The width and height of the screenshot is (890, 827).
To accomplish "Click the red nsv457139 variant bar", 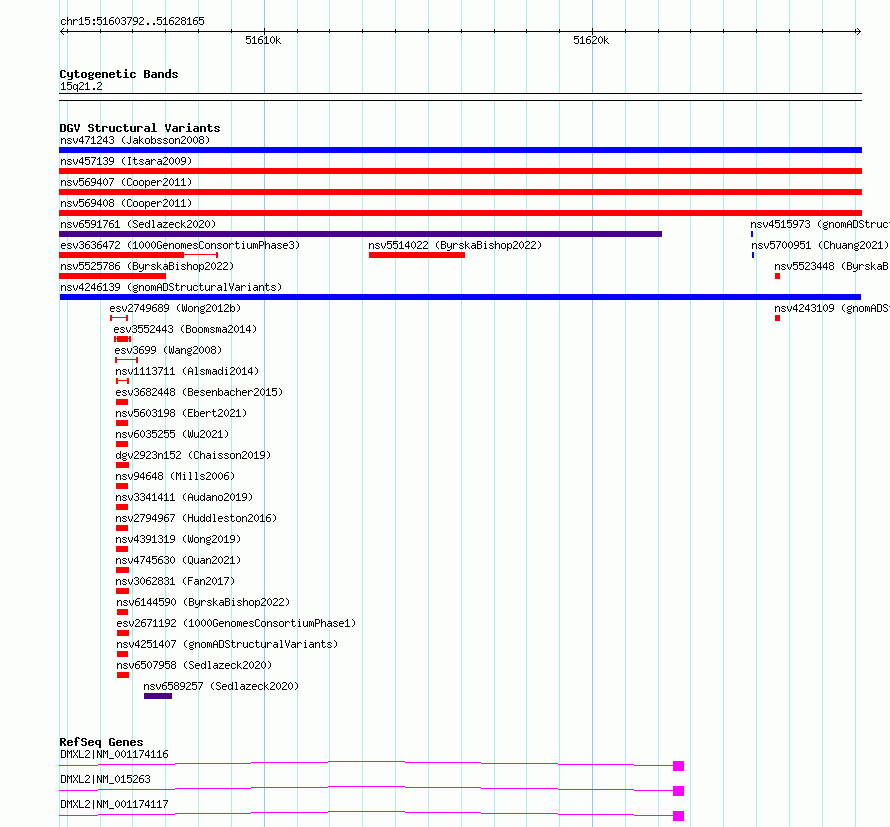I will tap(460, 171).
